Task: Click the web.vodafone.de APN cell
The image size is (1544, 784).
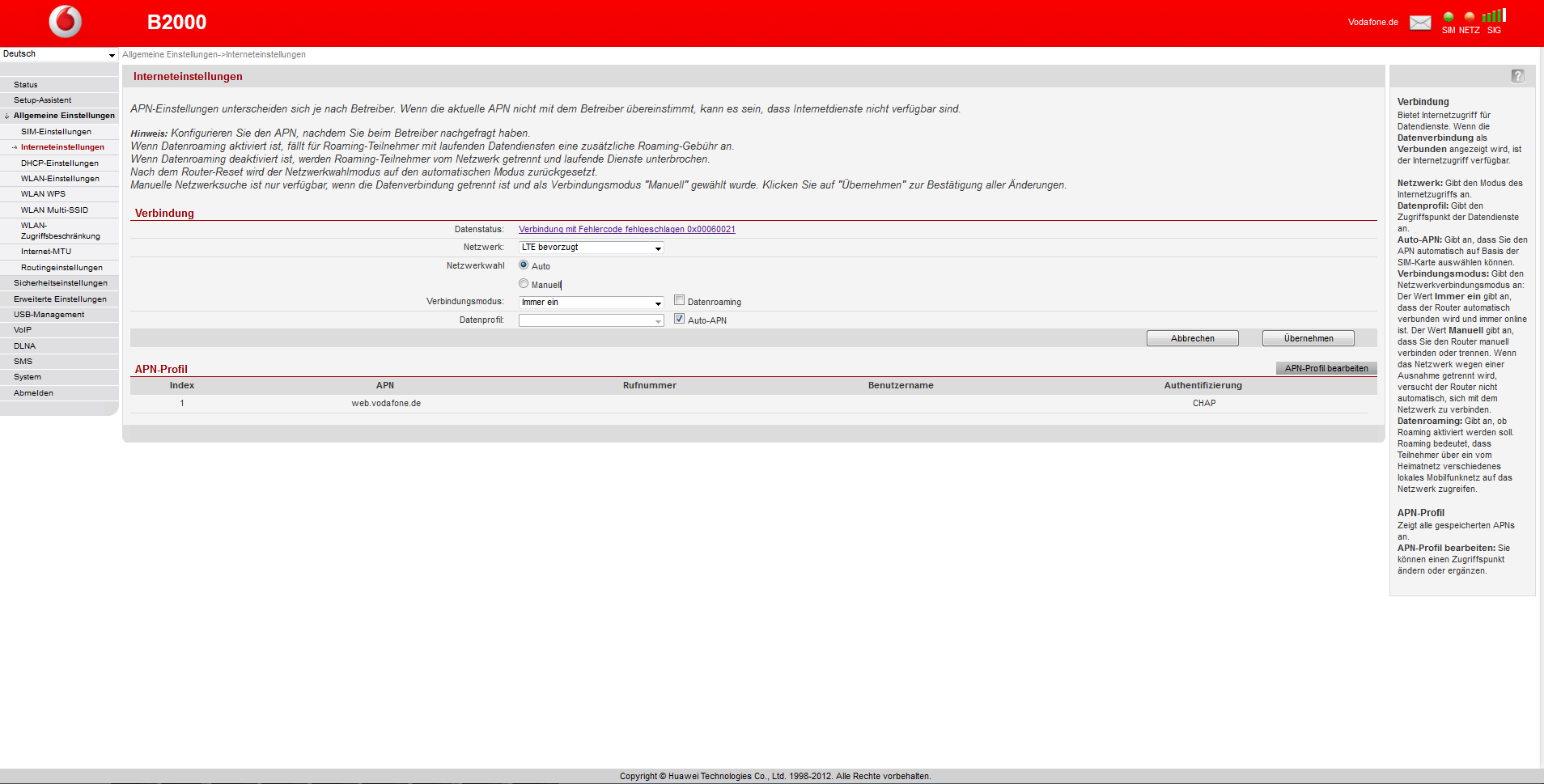Action: click(386, 404)
